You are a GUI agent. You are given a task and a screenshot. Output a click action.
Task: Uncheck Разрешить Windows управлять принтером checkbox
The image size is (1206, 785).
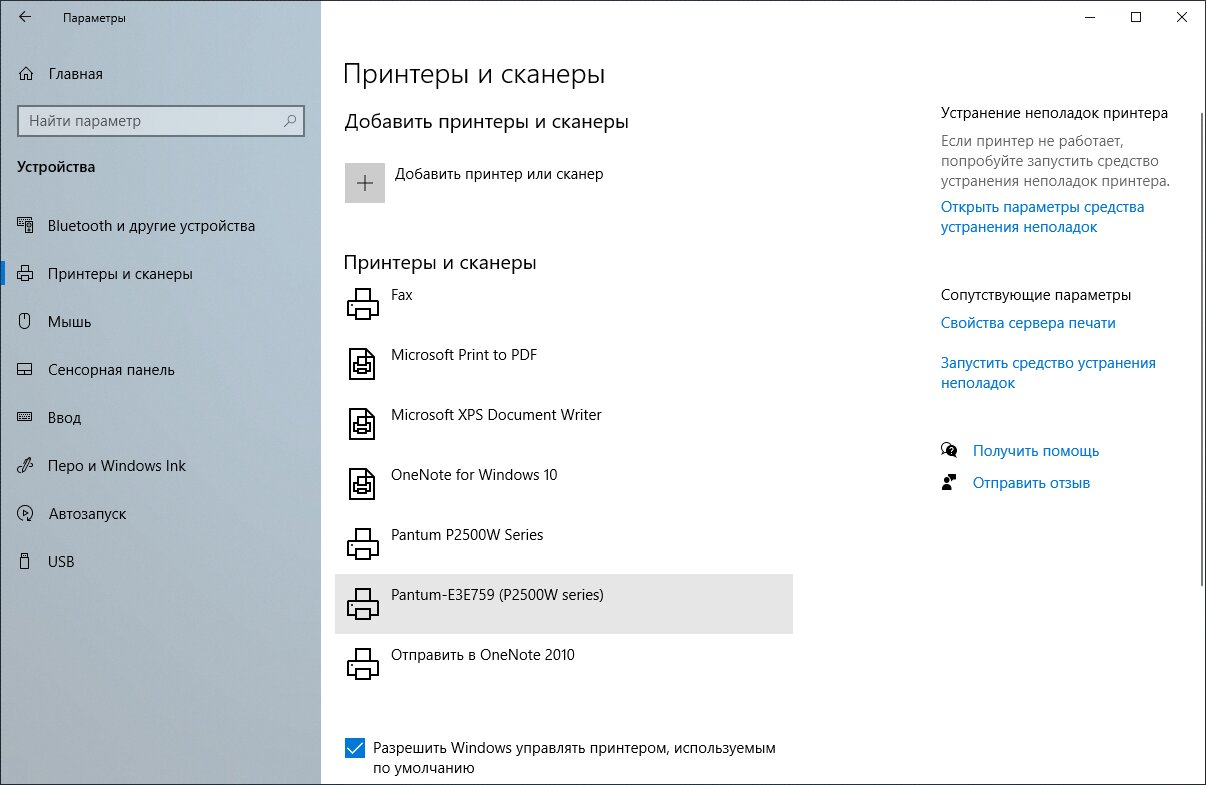pos(355,748)
